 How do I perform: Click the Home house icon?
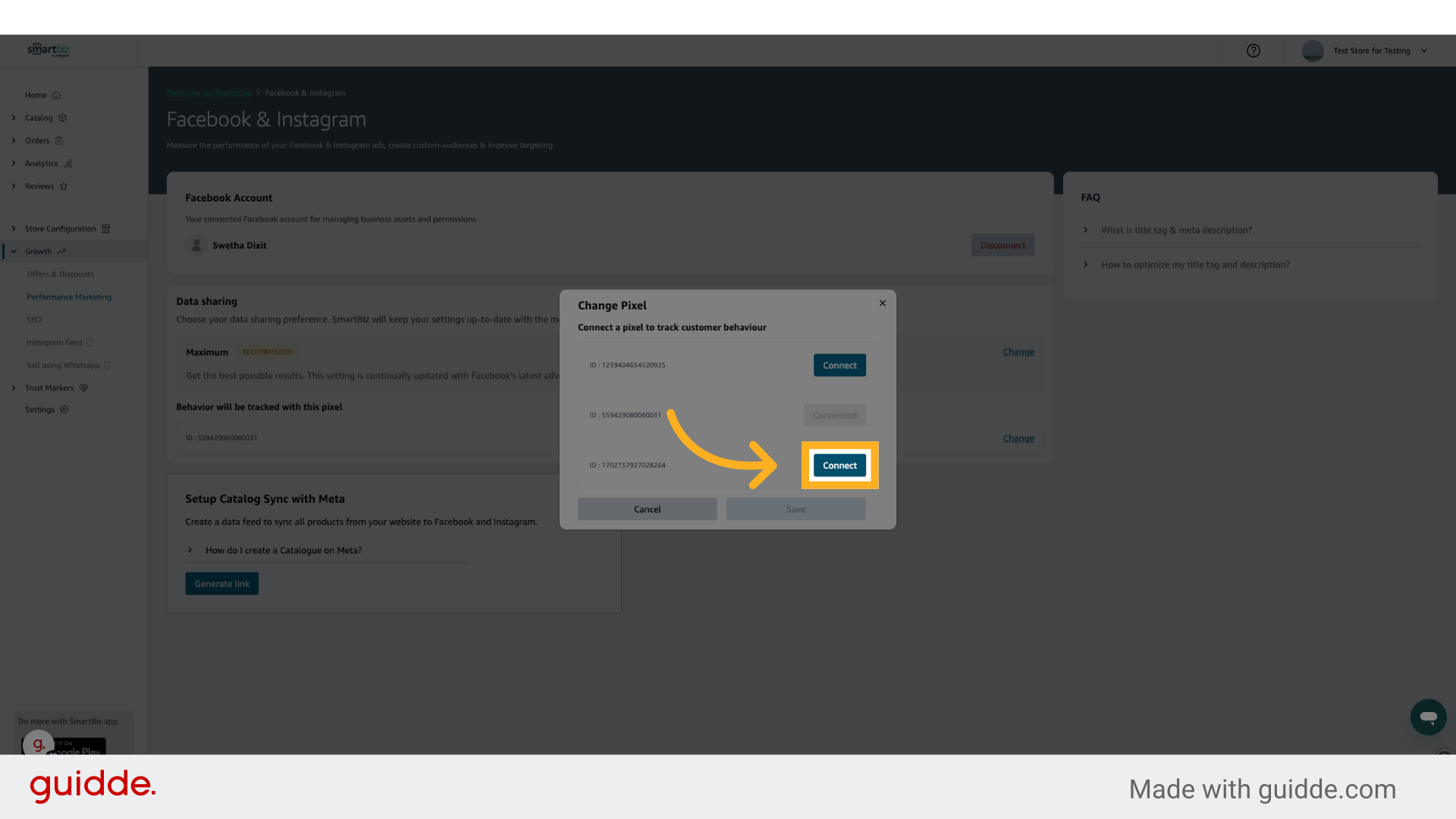point(56,96)
